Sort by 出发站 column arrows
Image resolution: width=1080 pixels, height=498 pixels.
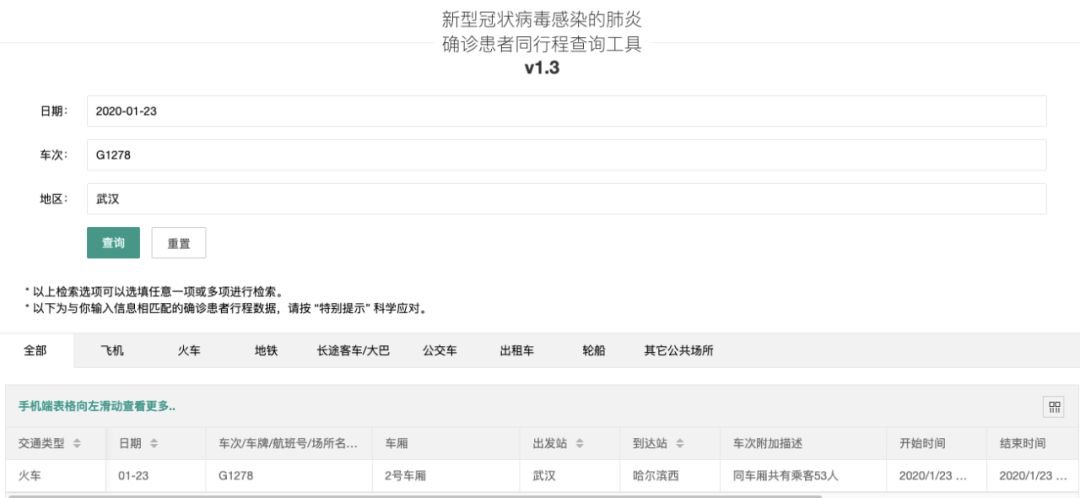pos(579,444)
